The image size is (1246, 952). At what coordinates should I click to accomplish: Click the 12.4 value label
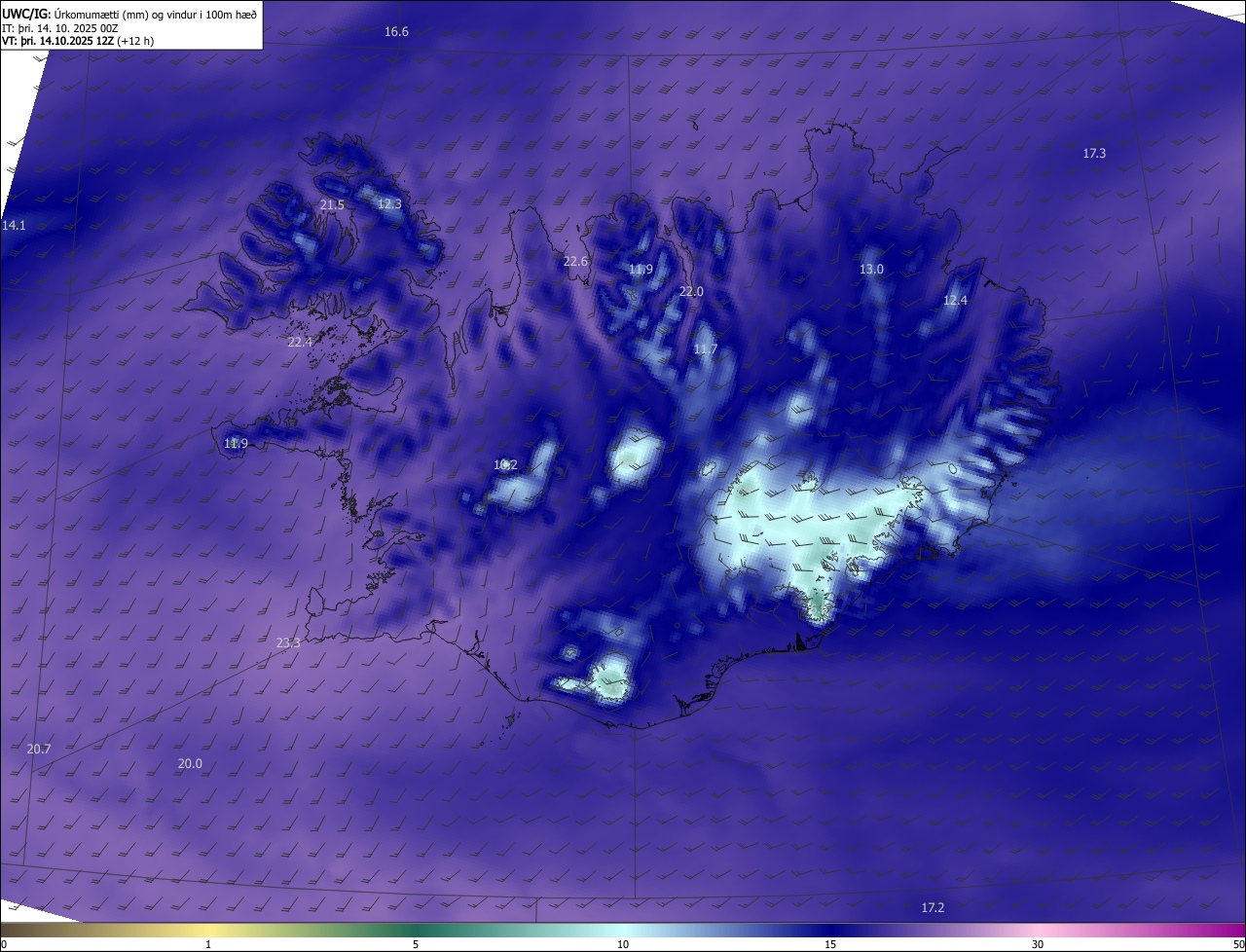[x=955, y=301]
